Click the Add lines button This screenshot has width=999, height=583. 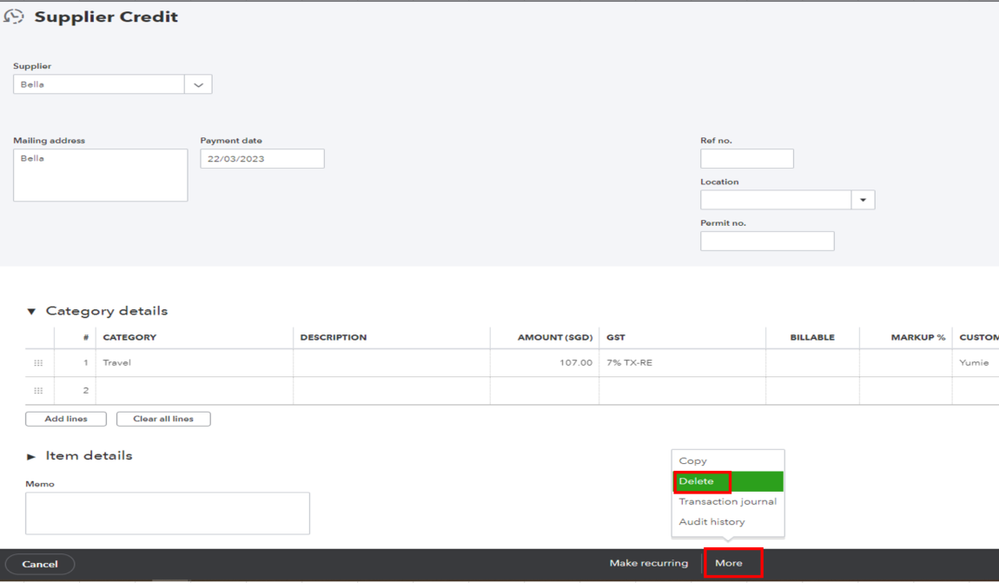pos(66,419)
